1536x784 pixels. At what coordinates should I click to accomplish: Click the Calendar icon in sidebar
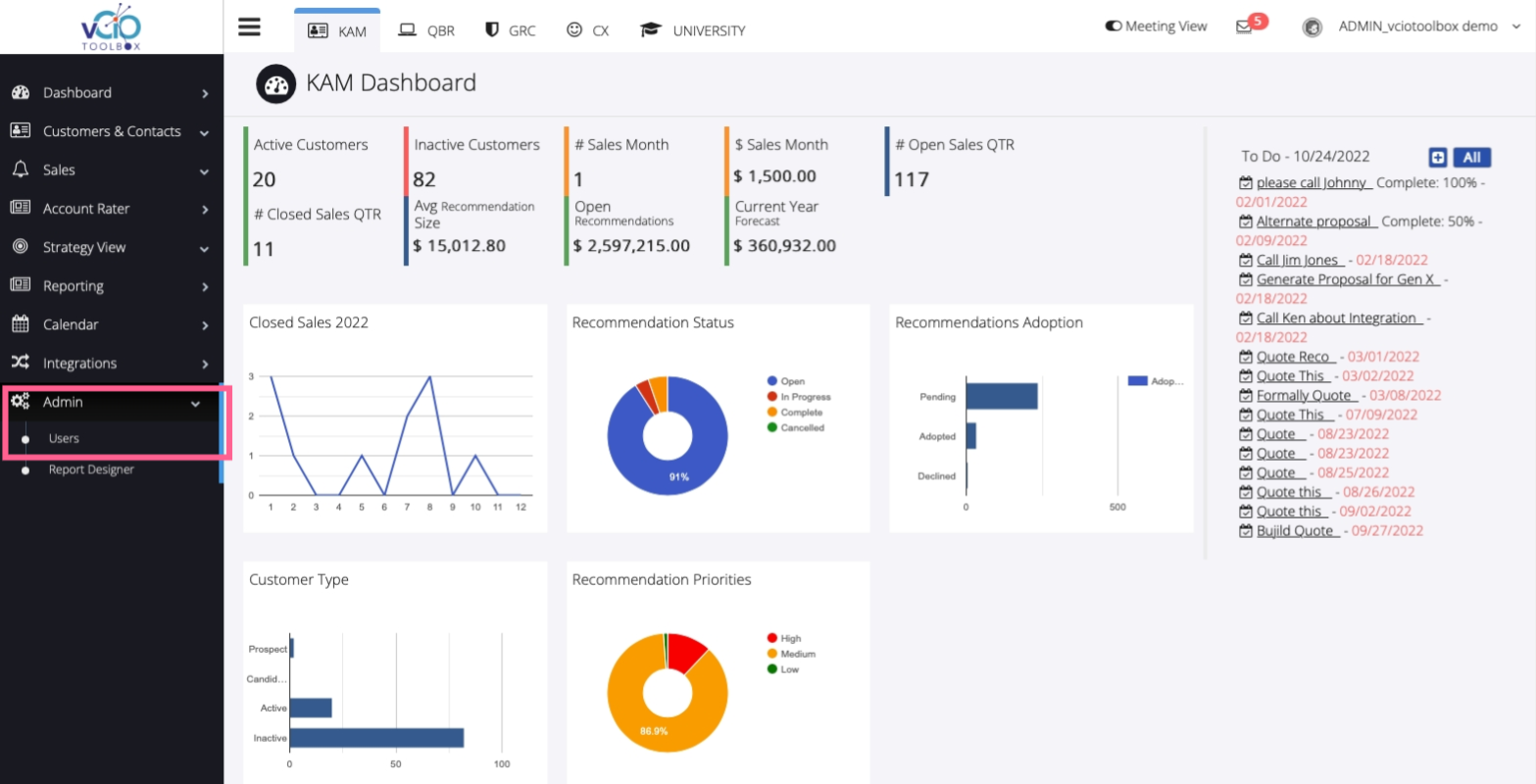click(20, 323)
